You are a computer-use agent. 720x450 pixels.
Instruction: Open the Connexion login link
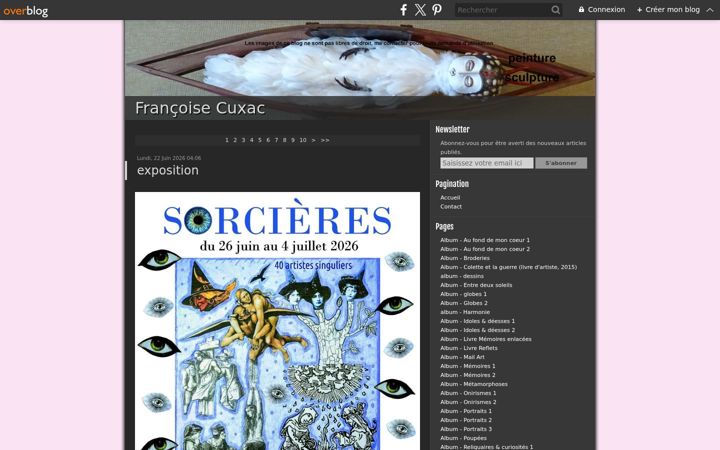click(x=602, y=10)
